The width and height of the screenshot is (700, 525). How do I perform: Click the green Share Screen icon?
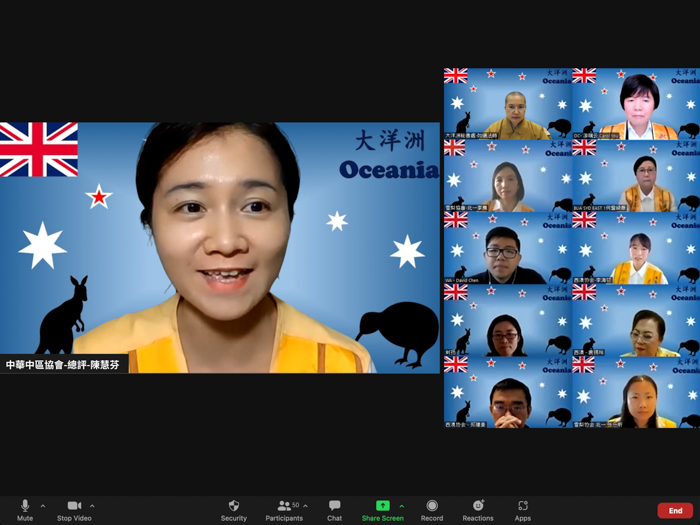click(383, 505)
